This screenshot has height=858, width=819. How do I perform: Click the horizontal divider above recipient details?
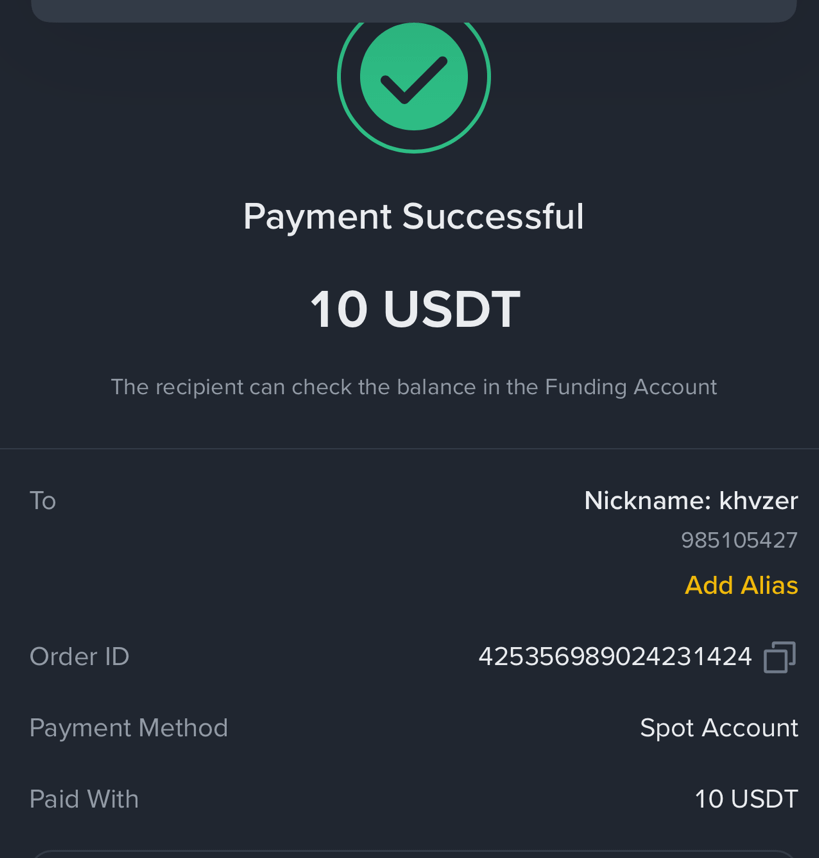(409, 449)
